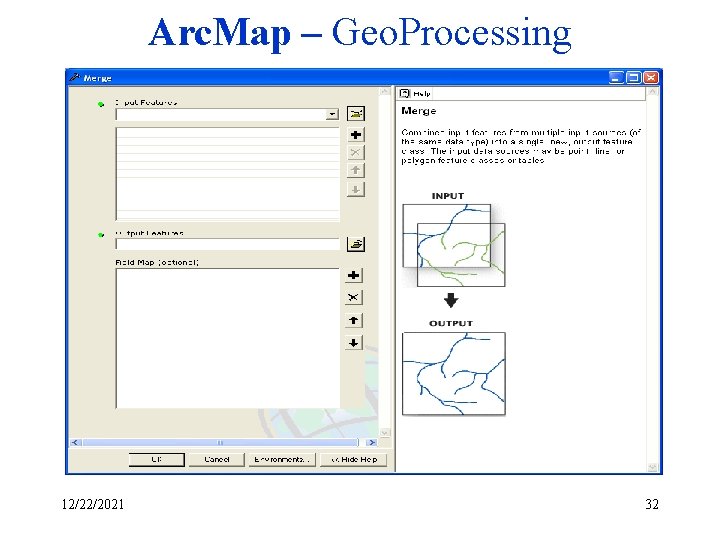
Task: Add a field with Field Map plus icon
Action: pyautogui.click(x=354, y=275)
